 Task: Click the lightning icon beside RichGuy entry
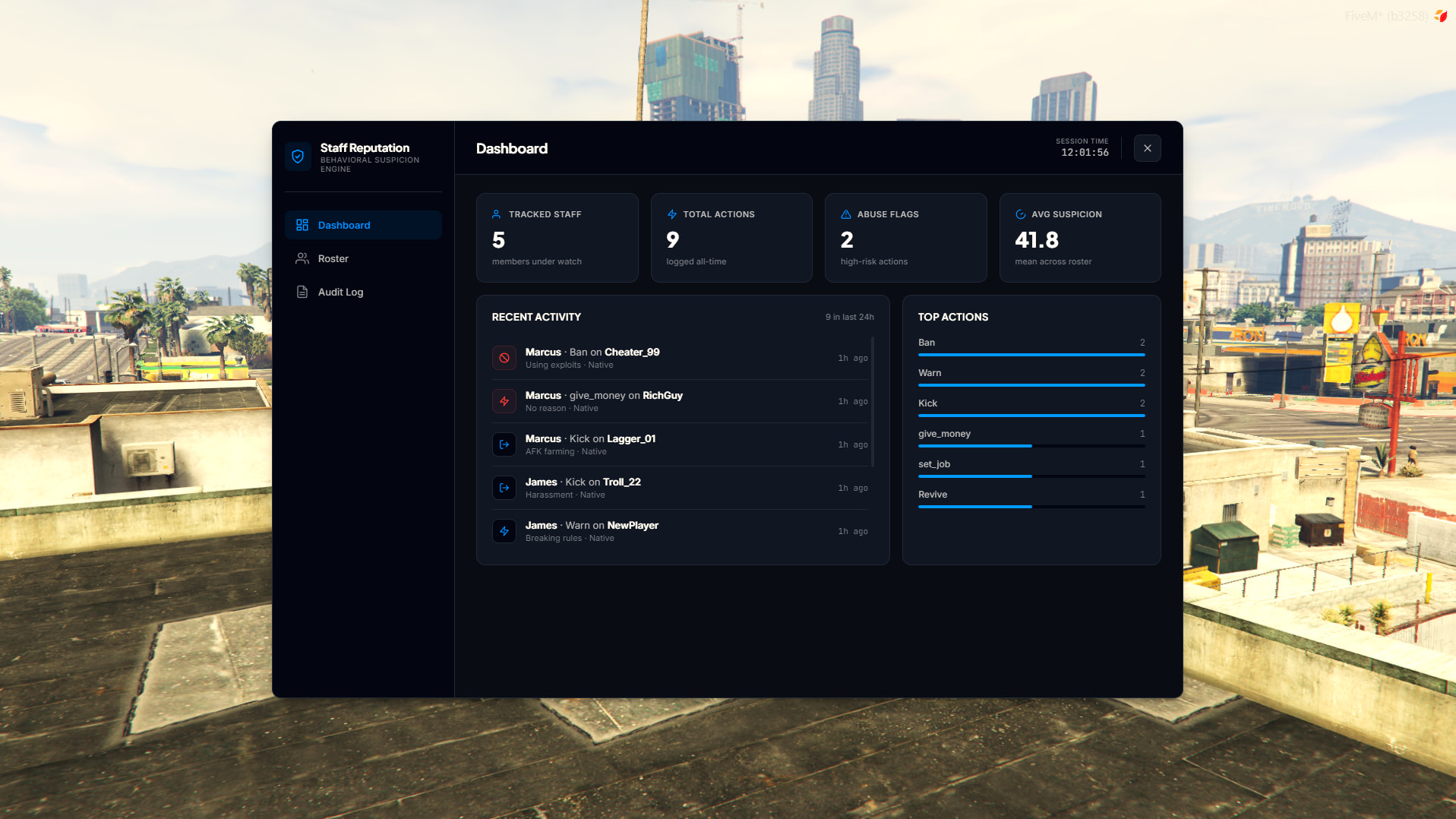[504, 401]
